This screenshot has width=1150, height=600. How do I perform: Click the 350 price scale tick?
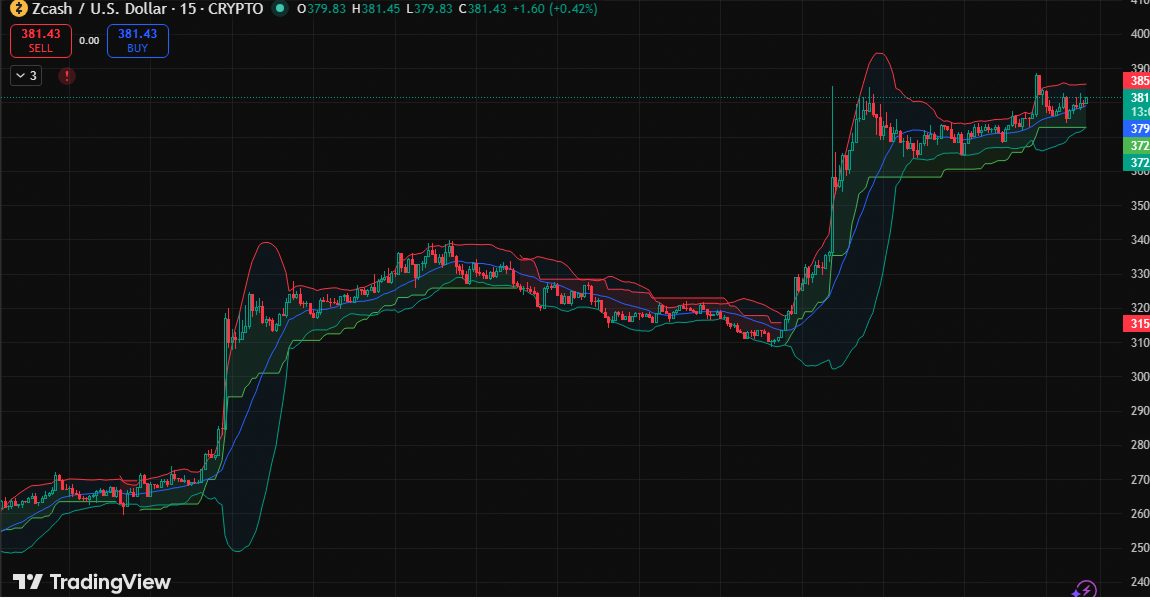point(1140,205)
